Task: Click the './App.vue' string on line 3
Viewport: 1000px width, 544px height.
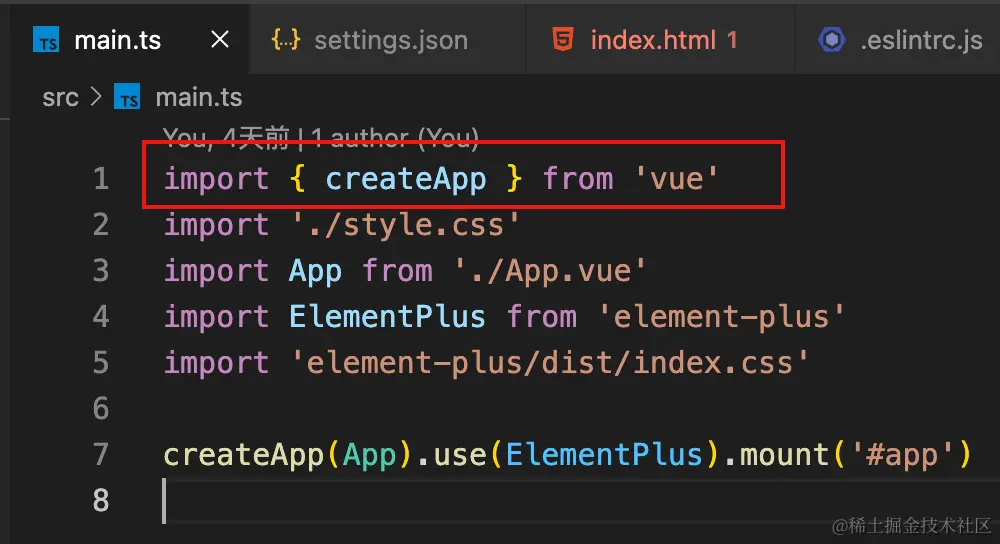Action: click(x=550, y=271)
